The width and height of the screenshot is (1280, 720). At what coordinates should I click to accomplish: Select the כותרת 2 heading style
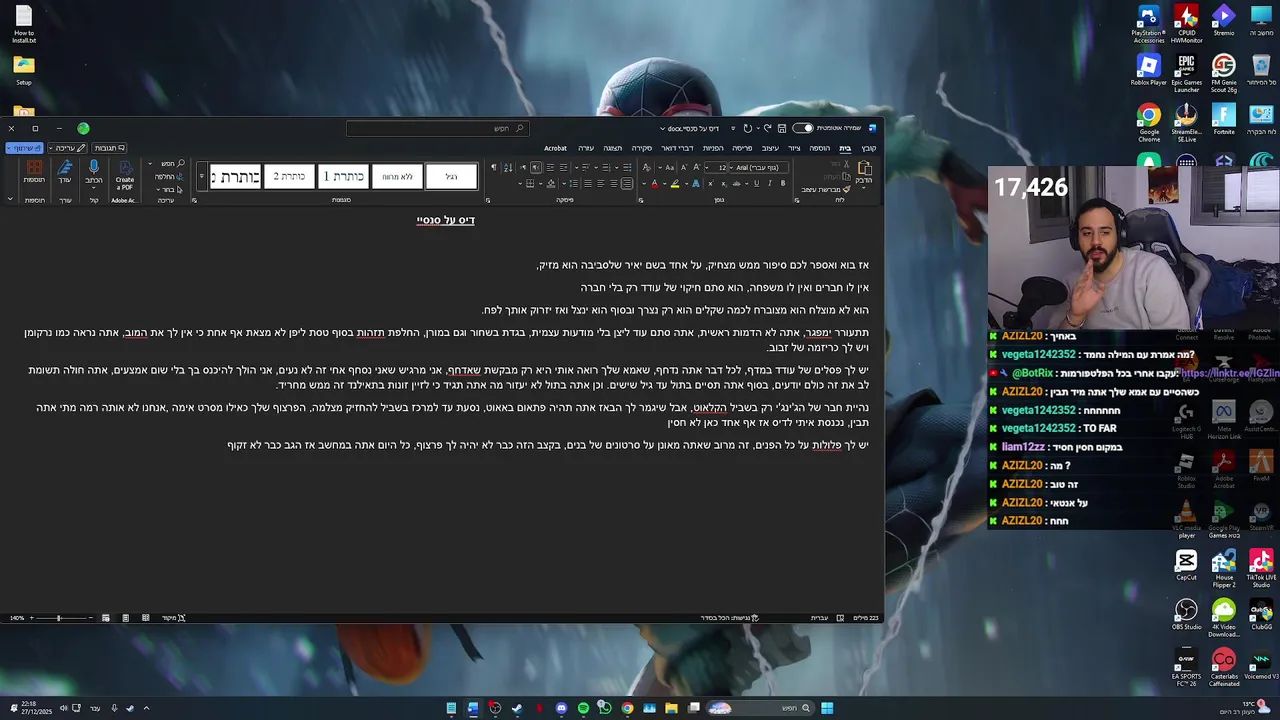[289, 177]
